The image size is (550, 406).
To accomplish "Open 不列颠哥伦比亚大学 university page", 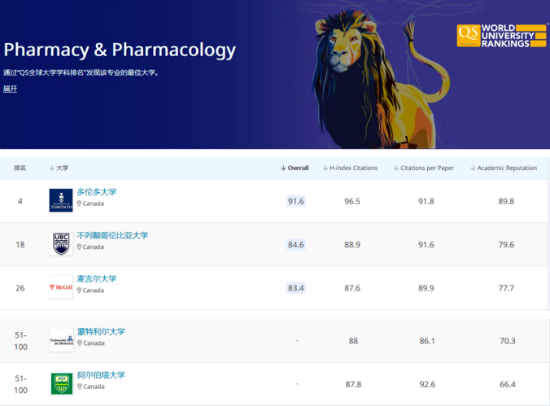I will tap(112, 235).
